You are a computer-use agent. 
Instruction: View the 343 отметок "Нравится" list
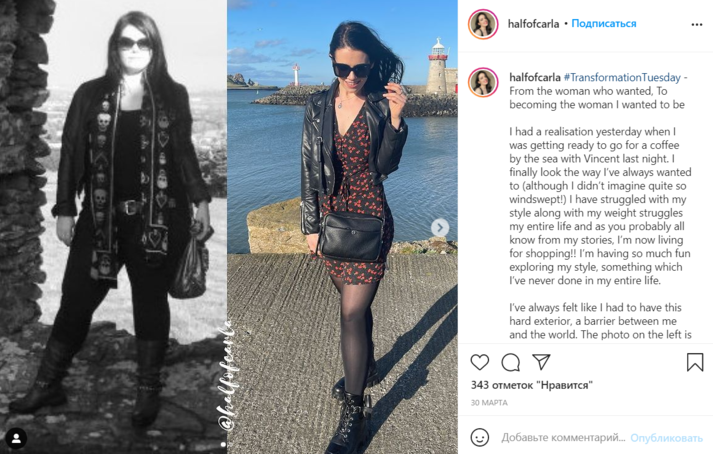[x=532, y=385]
